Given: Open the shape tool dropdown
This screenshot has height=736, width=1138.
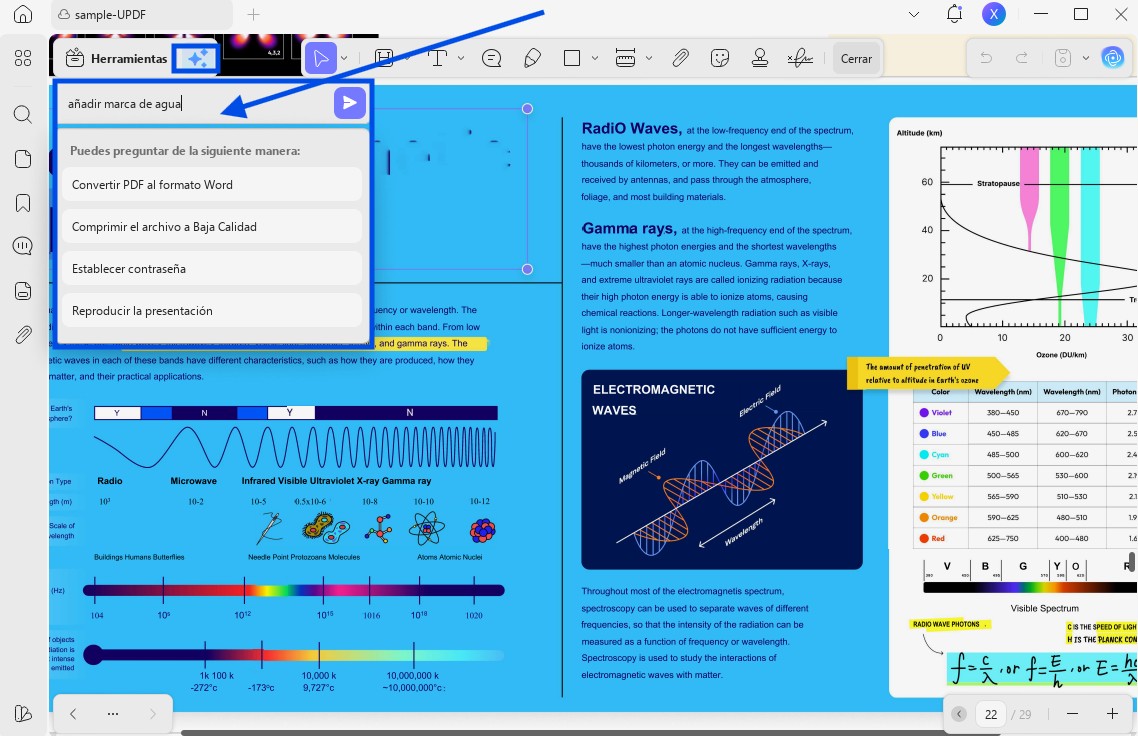Looking at the screenshot, I should pos(595,58).
